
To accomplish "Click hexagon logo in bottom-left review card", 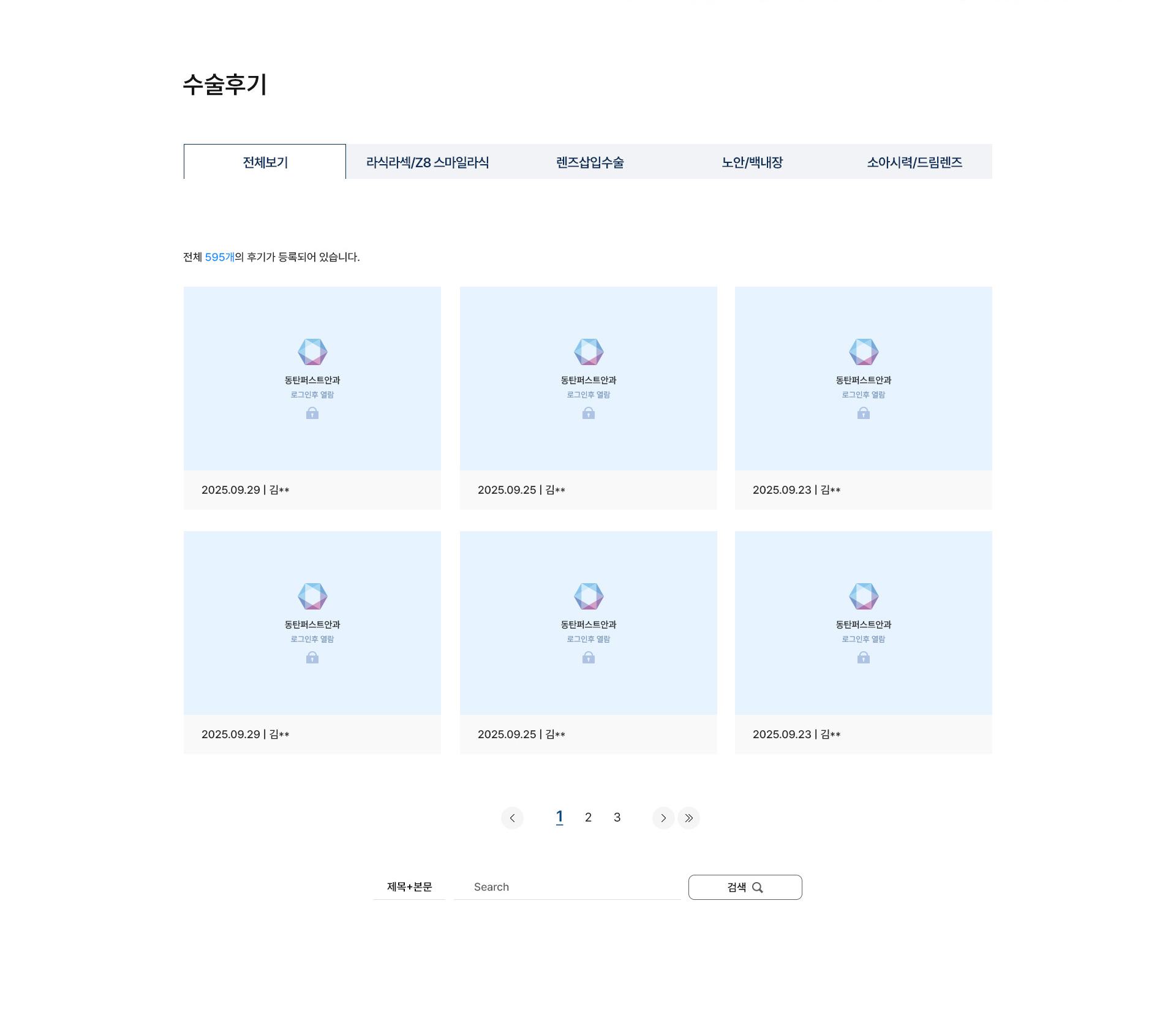I will coord(312,596).
